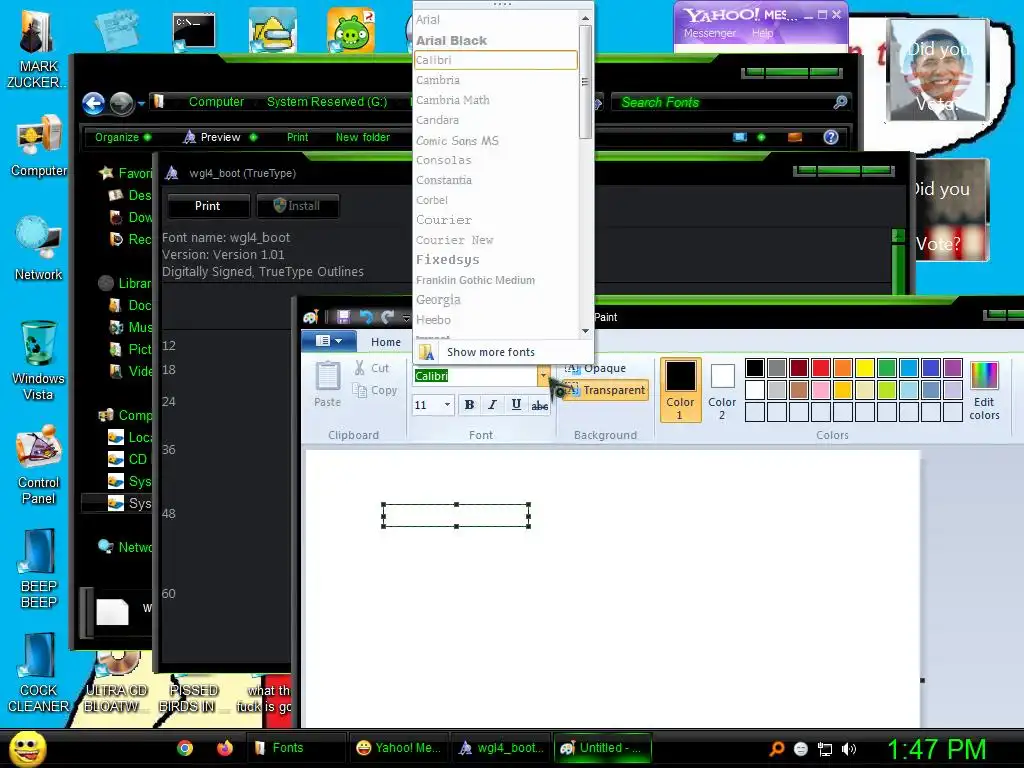Expand Customize Quick Access Toolbar arrow
The image size is (1024, 768).
406,317
